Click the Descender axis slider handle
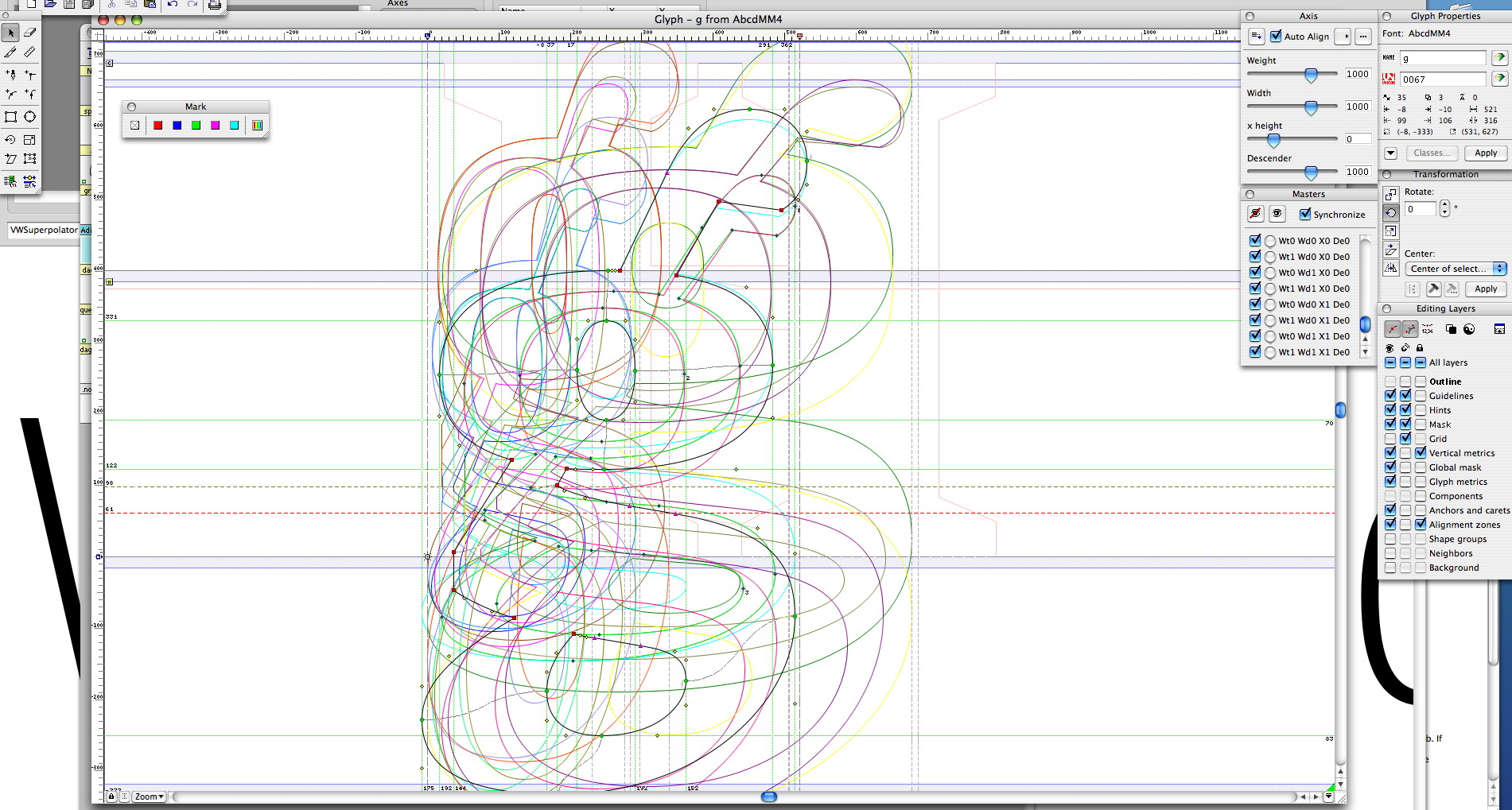This screenshot has height=810, width=1512. 1311,172
